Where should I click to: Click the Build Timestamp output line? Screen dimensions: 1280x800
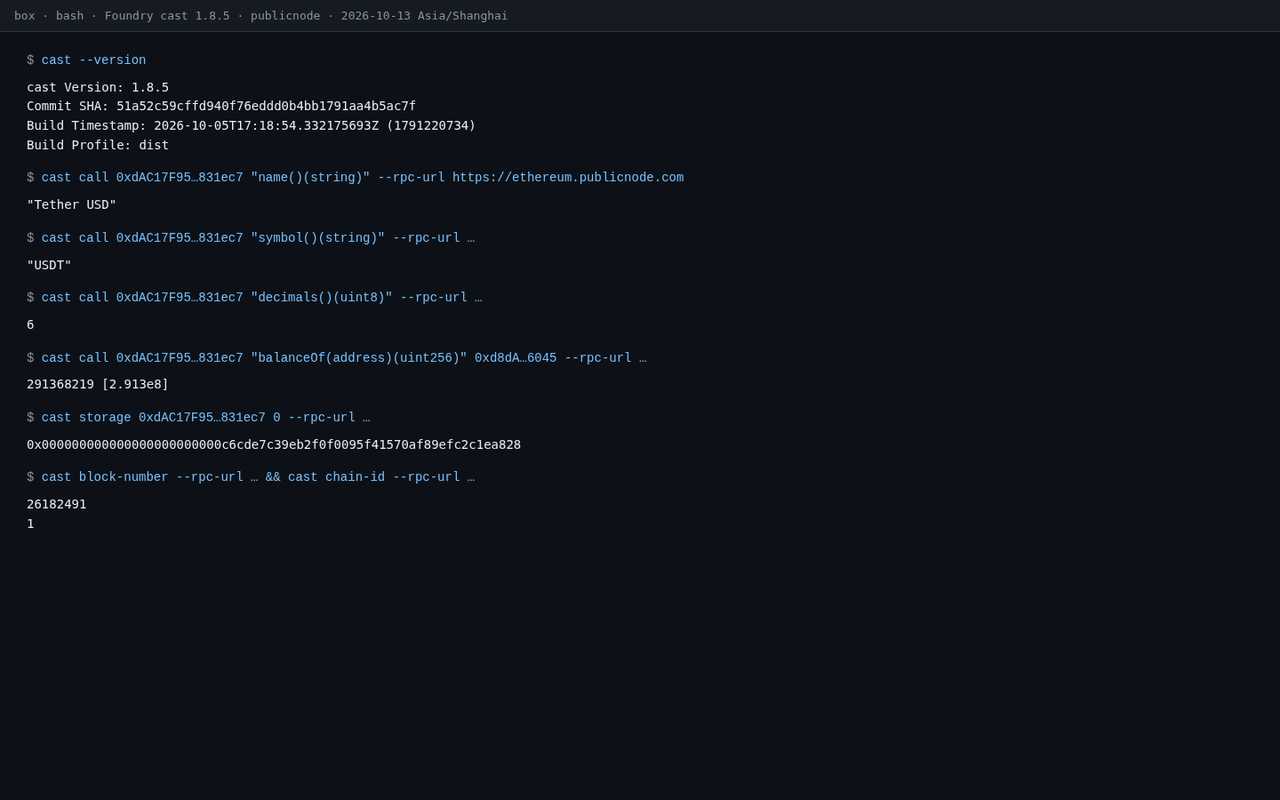pyautogui.click(x=251, y=126)
